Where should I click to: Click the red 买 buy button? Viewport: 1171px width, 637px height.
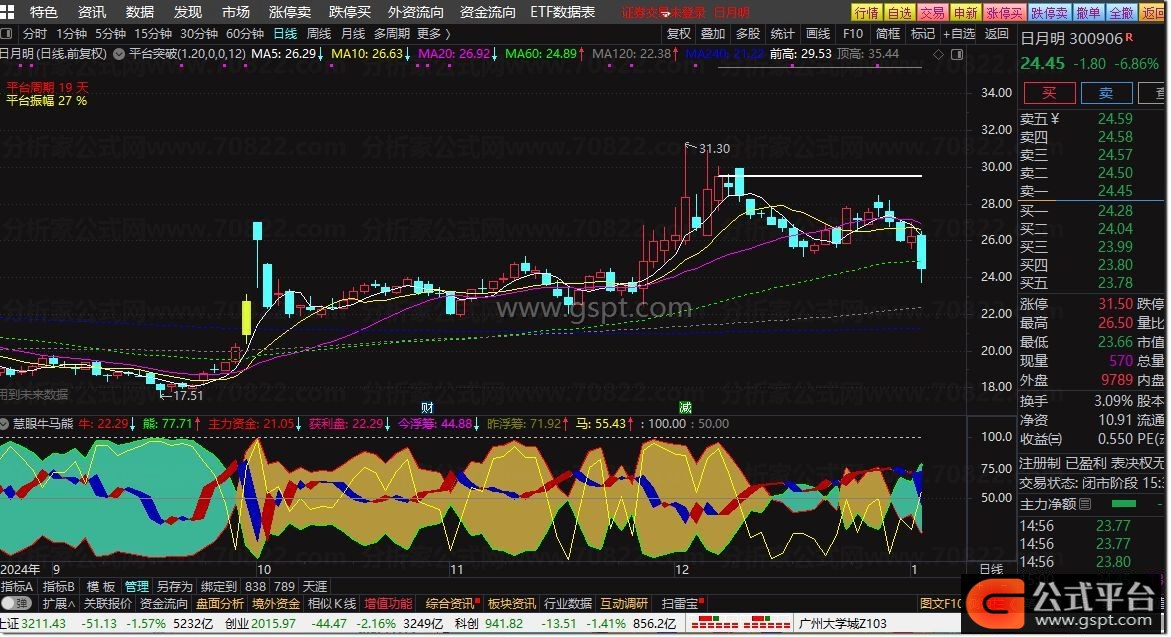coord(1049,93)
